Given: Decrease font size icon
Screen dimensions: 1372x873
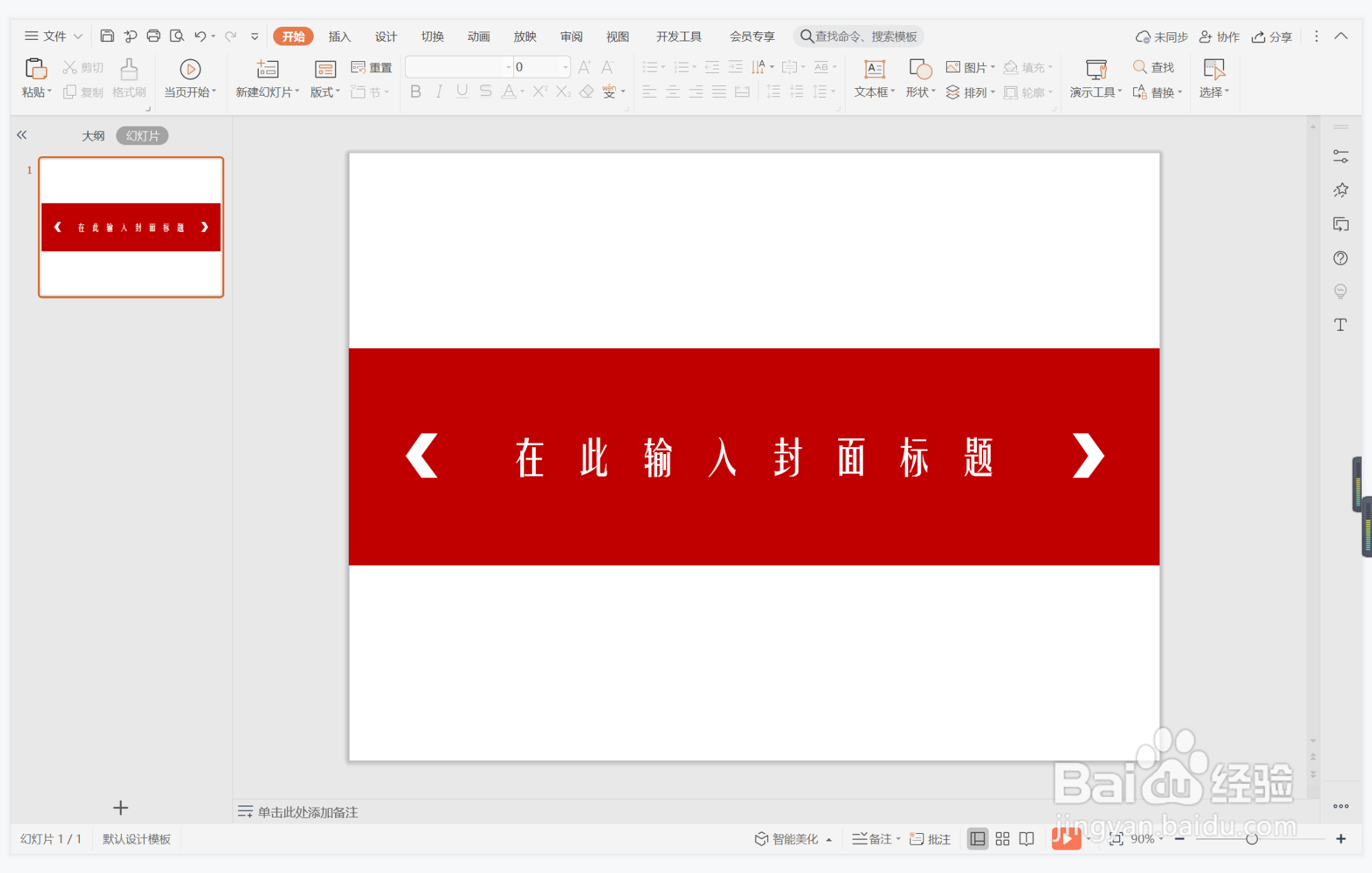Looking at the screenshot, I should coord(607,67).
